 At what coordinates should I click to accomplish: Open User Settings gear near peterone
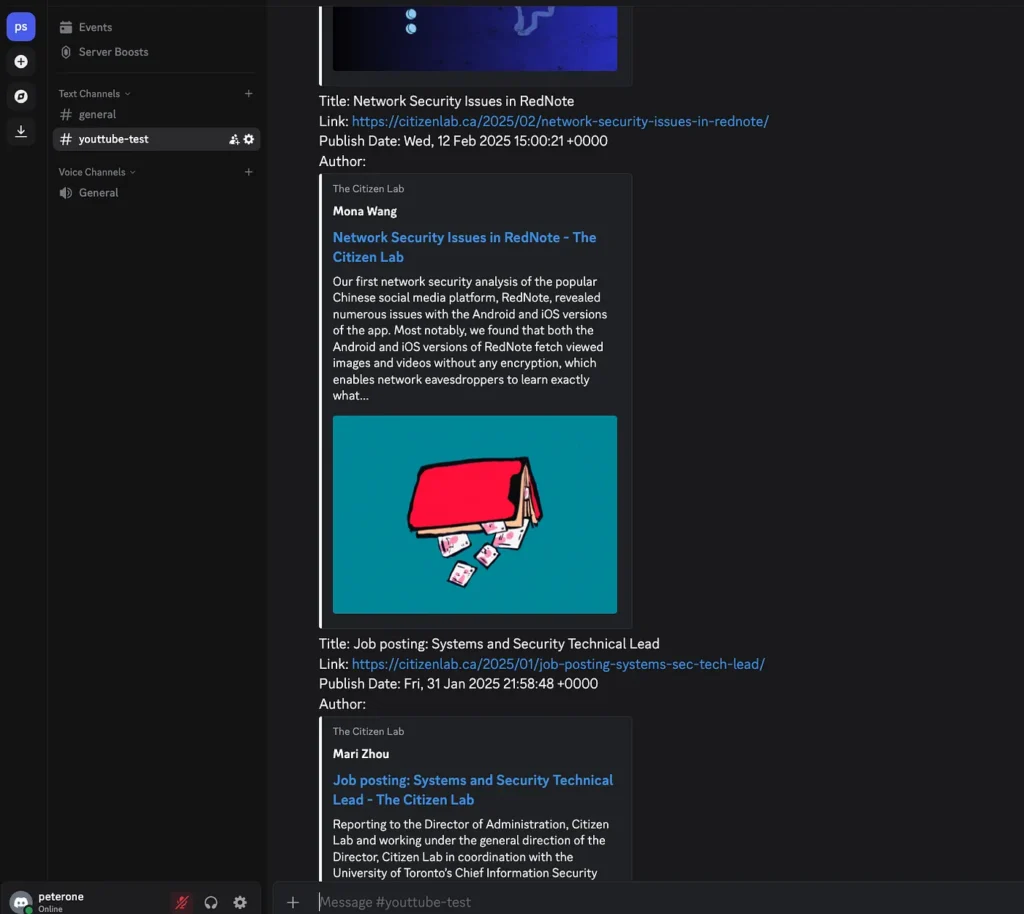click(240, 902)
